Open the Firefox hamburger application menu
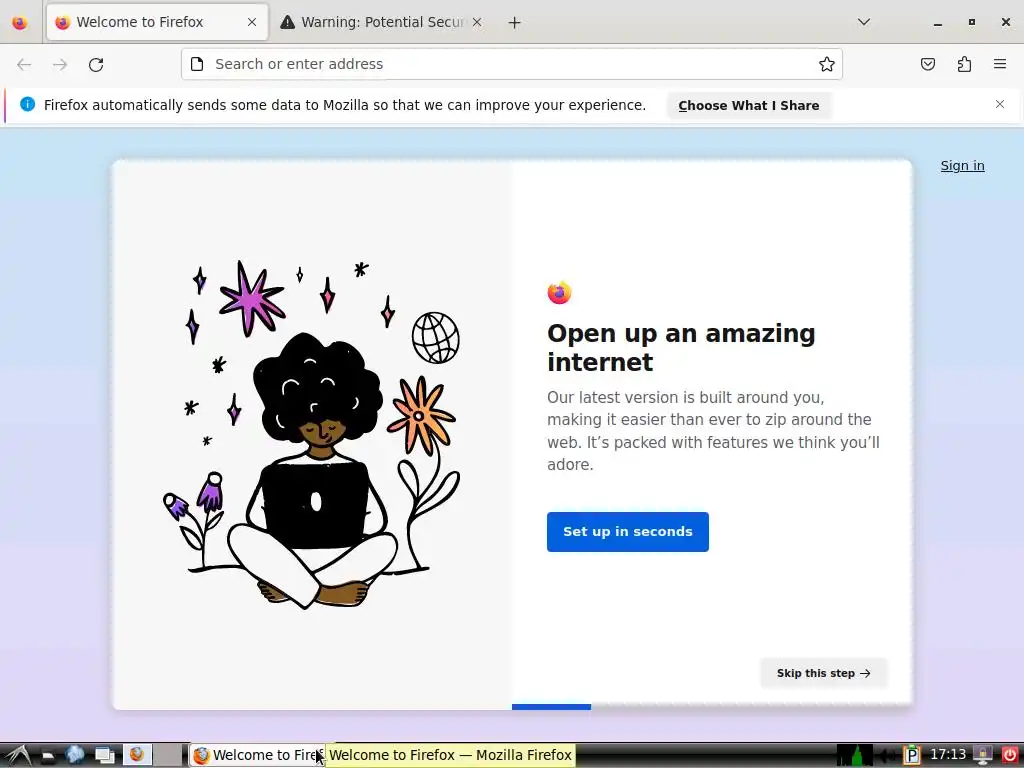Viewport: 1024px width, 768px height. pos(1000,64)
